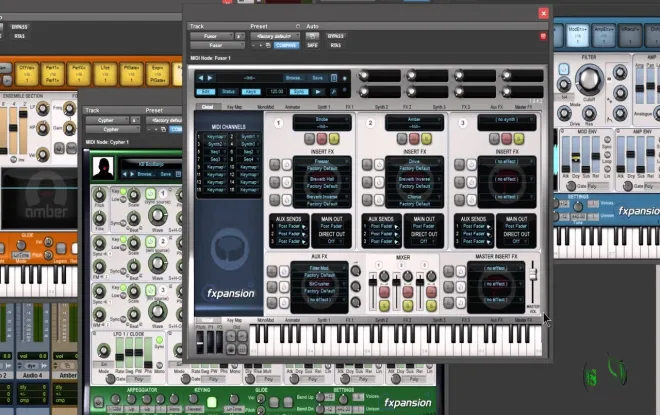This screenshot has width=660, height=415.
Task: Solo Synth slot 3 with yellow button
Action: coord(519,138)
